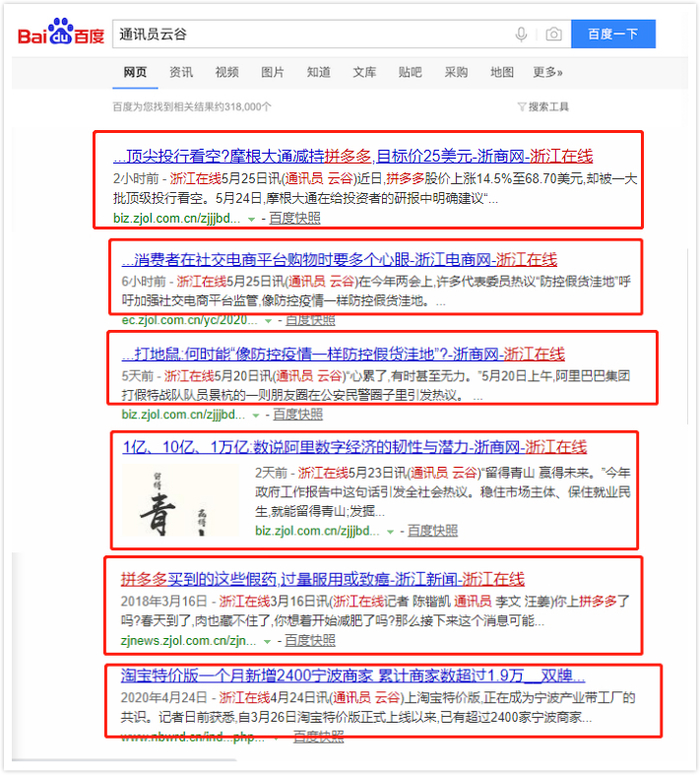Screen dimensions: 700x775
Task: Open 搜索工具 filter options
Action: coord(543,107)
